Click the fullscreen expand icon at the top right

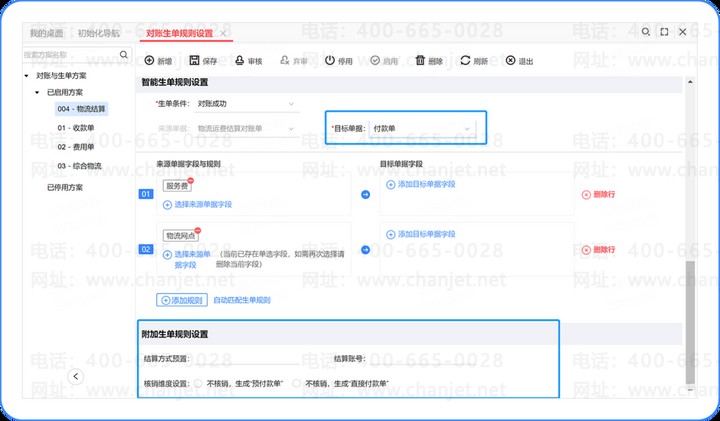(664, 32)
